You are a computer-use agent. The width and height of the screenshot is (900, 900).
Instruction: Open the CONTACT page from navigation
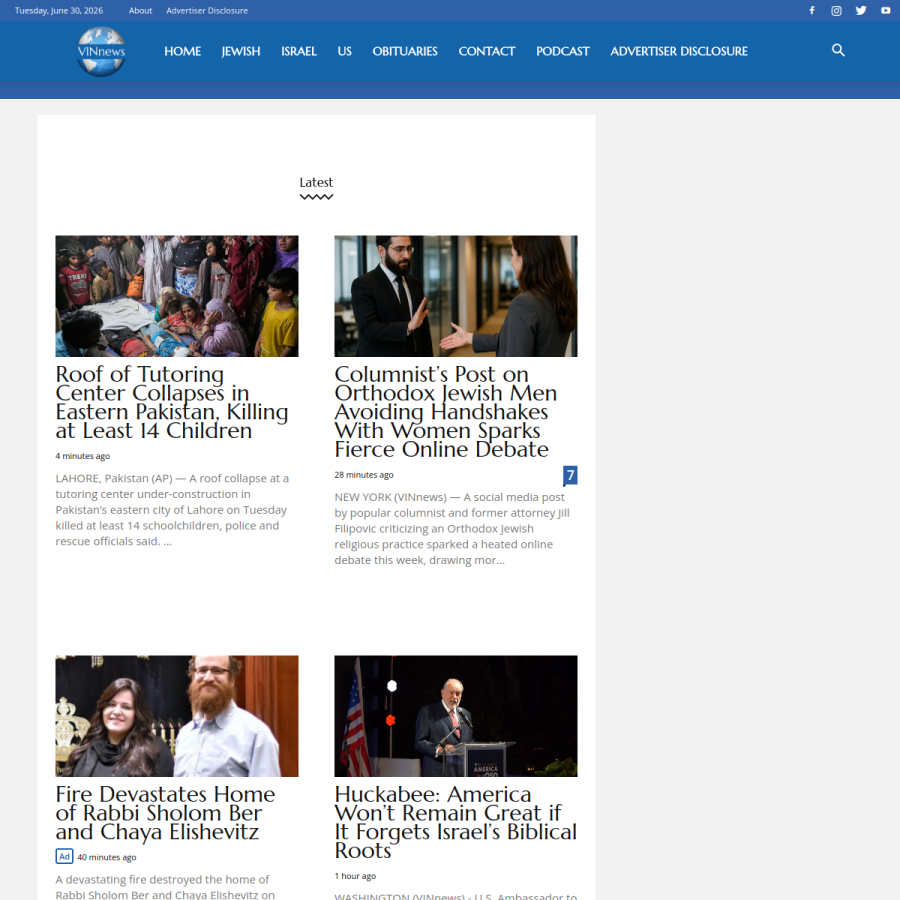tap(487, 51)
